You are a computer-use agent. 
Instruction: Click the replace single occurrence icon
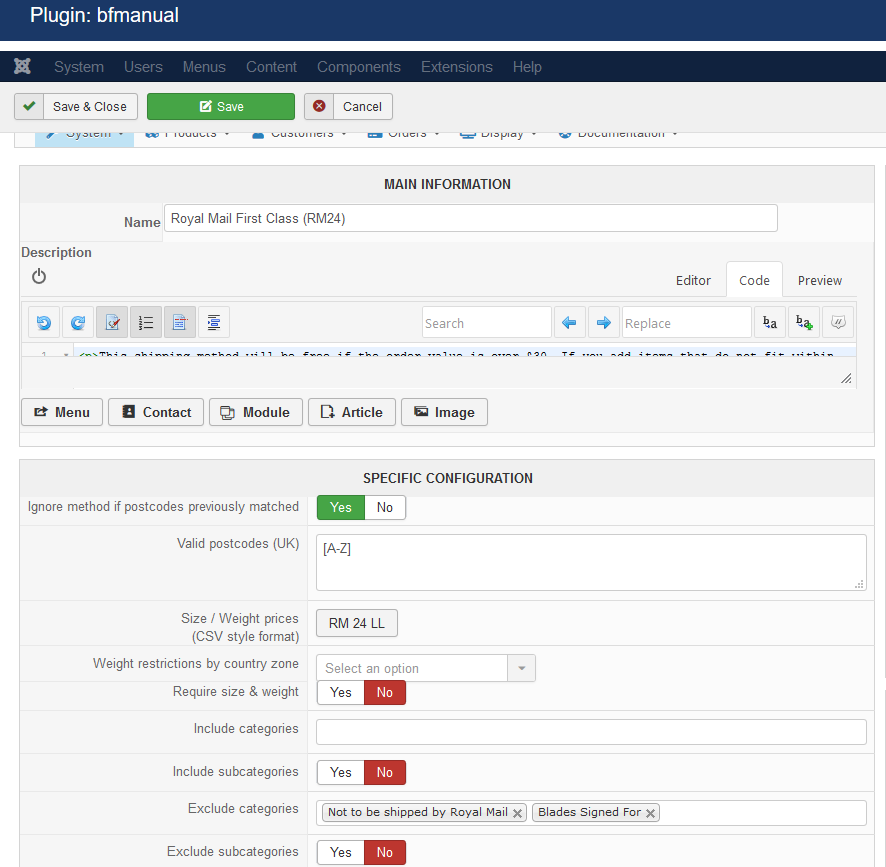(770, 322)
